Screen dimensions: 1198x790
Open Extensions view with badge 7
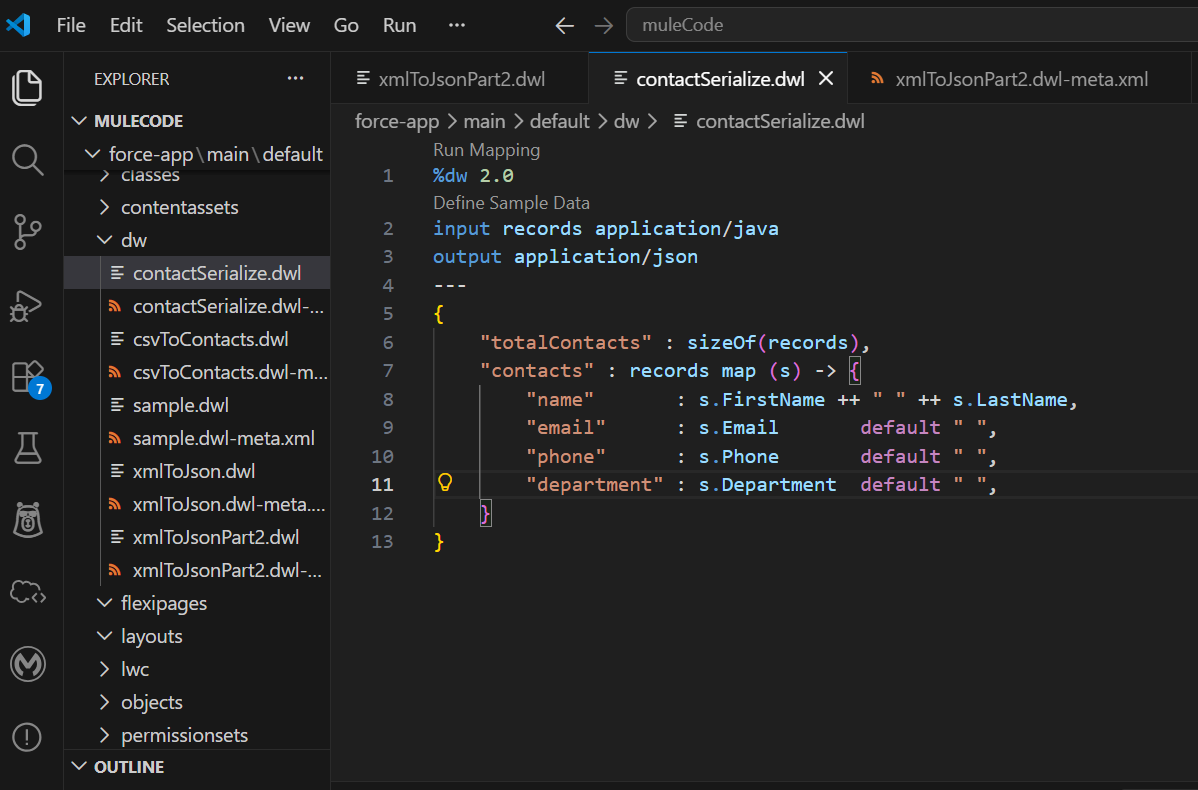tap(27, 377)
